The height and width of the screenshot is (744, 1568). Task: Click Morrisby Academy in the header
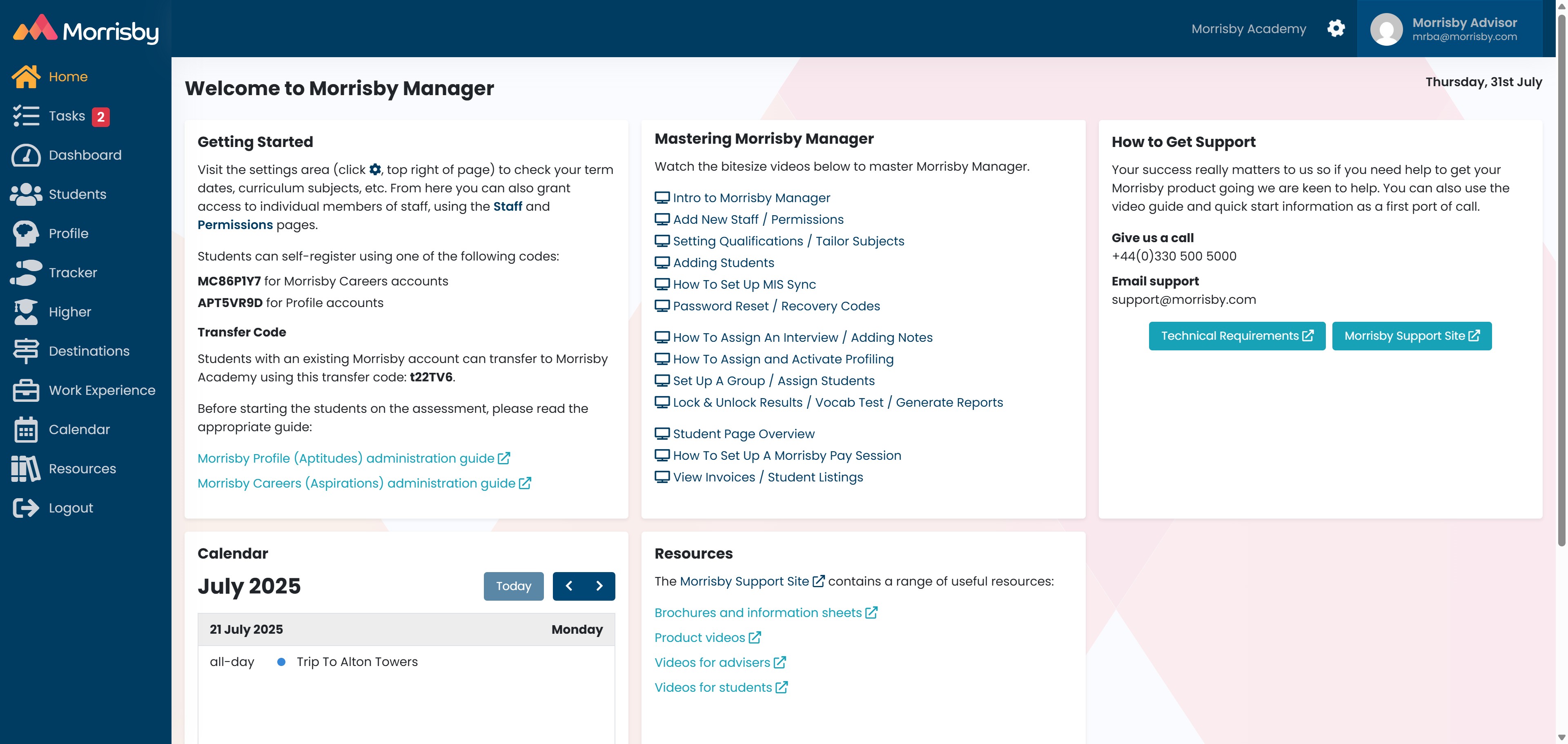pyautogui.click(x=1248, y=29)
